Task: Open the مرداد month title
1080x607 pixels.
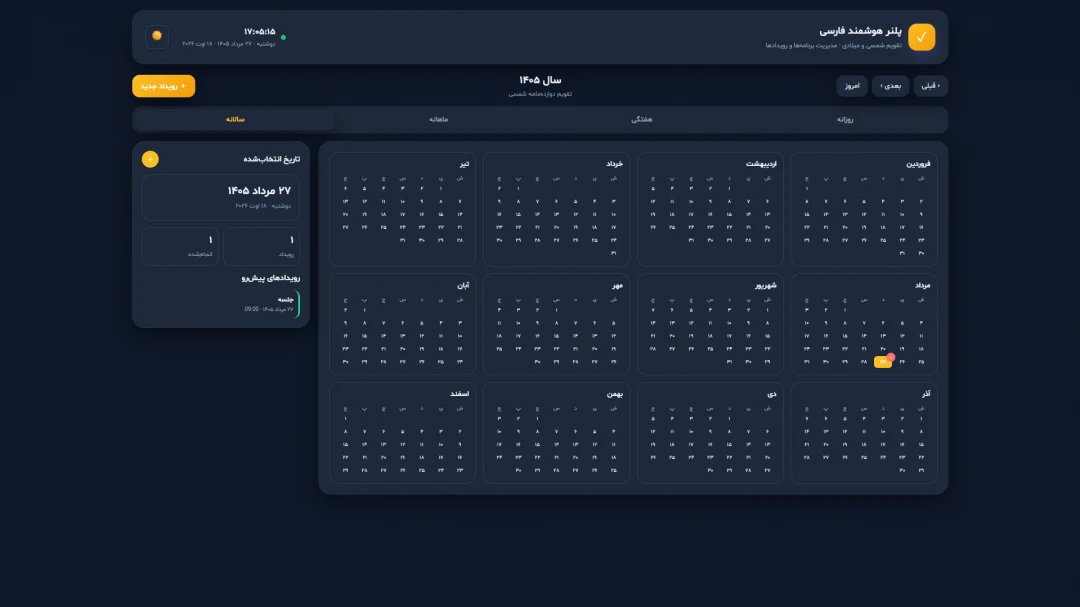Action: click(x=922, y=285)
